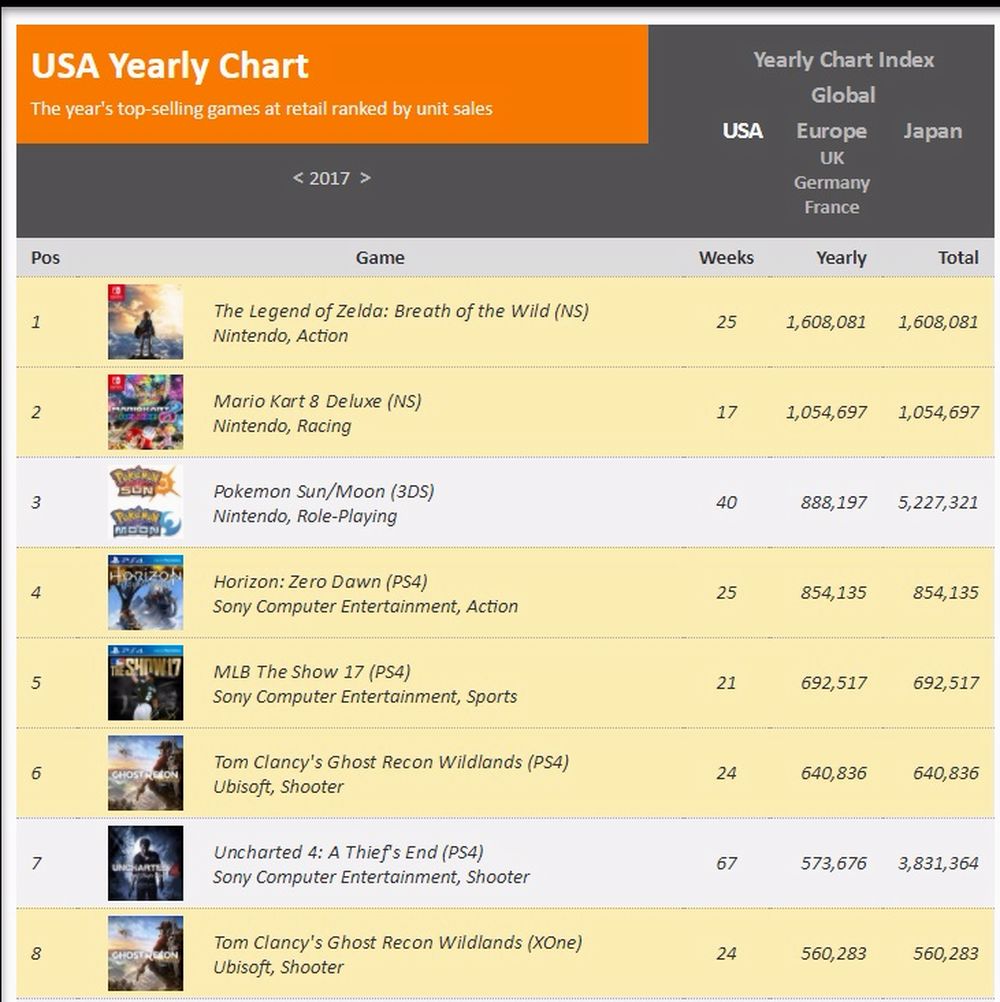Open Uncharted 4 cover thumbnail
Screen dimensions: 1000x1002
tap(145, 863)
